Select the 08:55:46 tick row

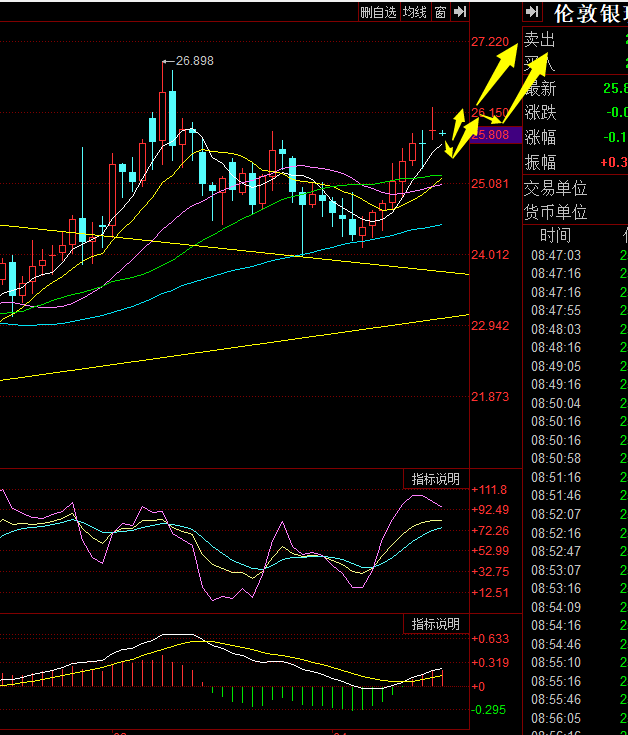[576, 699]
